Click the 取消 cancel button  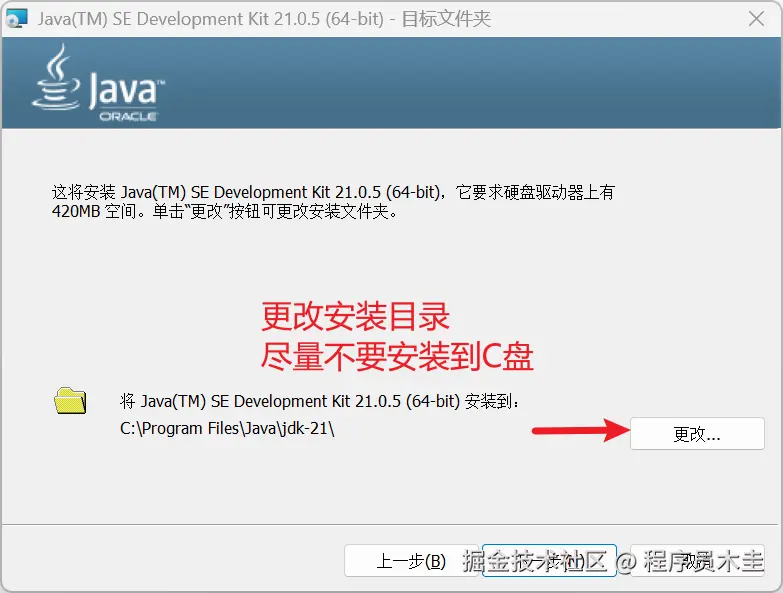(698, 561)
